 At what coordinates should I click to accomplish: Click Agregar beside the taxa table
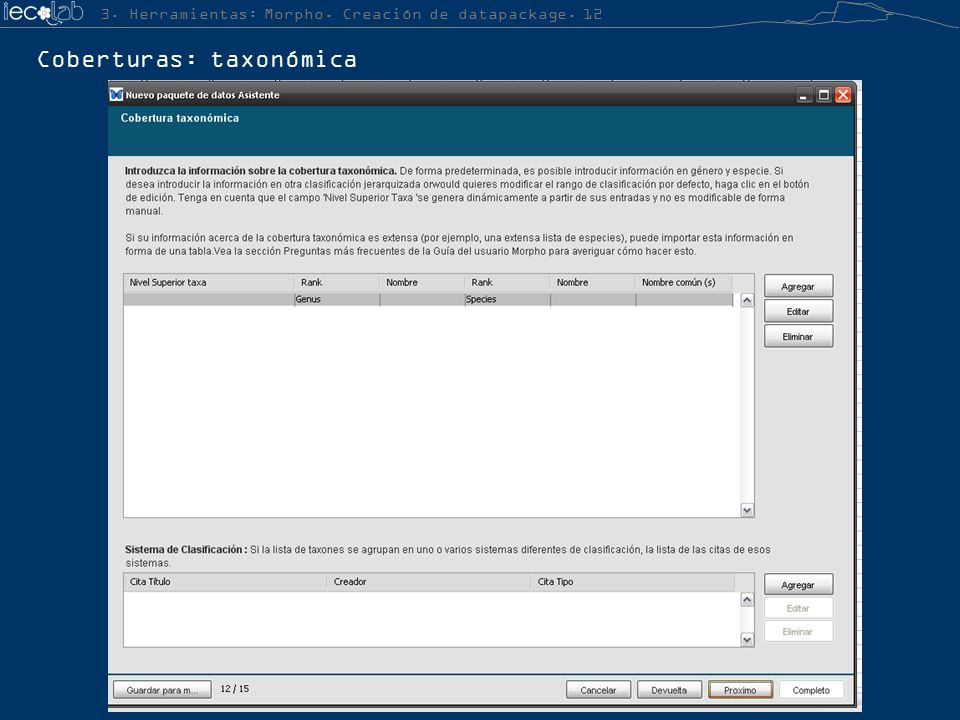click(798, 286)
